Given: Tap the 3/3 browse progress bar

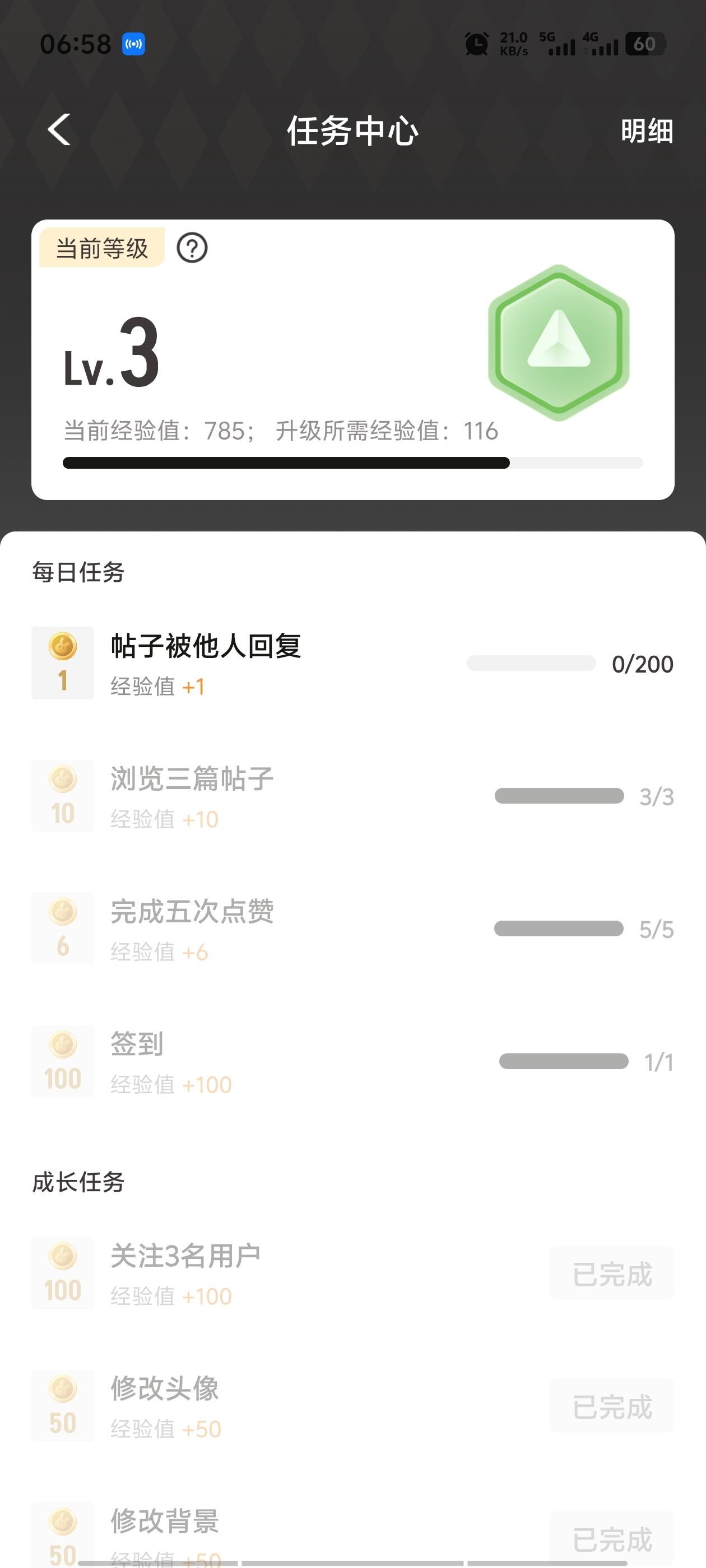Looking at the screenshot, I should pyautogui.click(x=559, y=796).
